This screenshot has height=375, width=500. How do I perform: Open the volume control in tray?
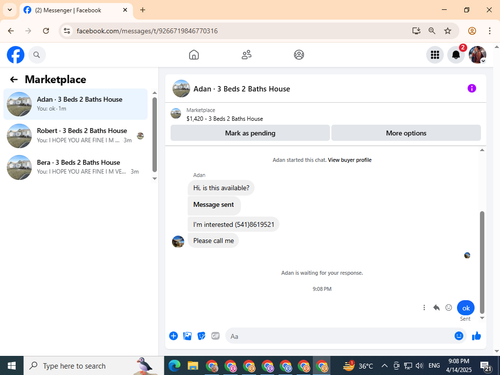pyautogui.click(x=419, y=366)
